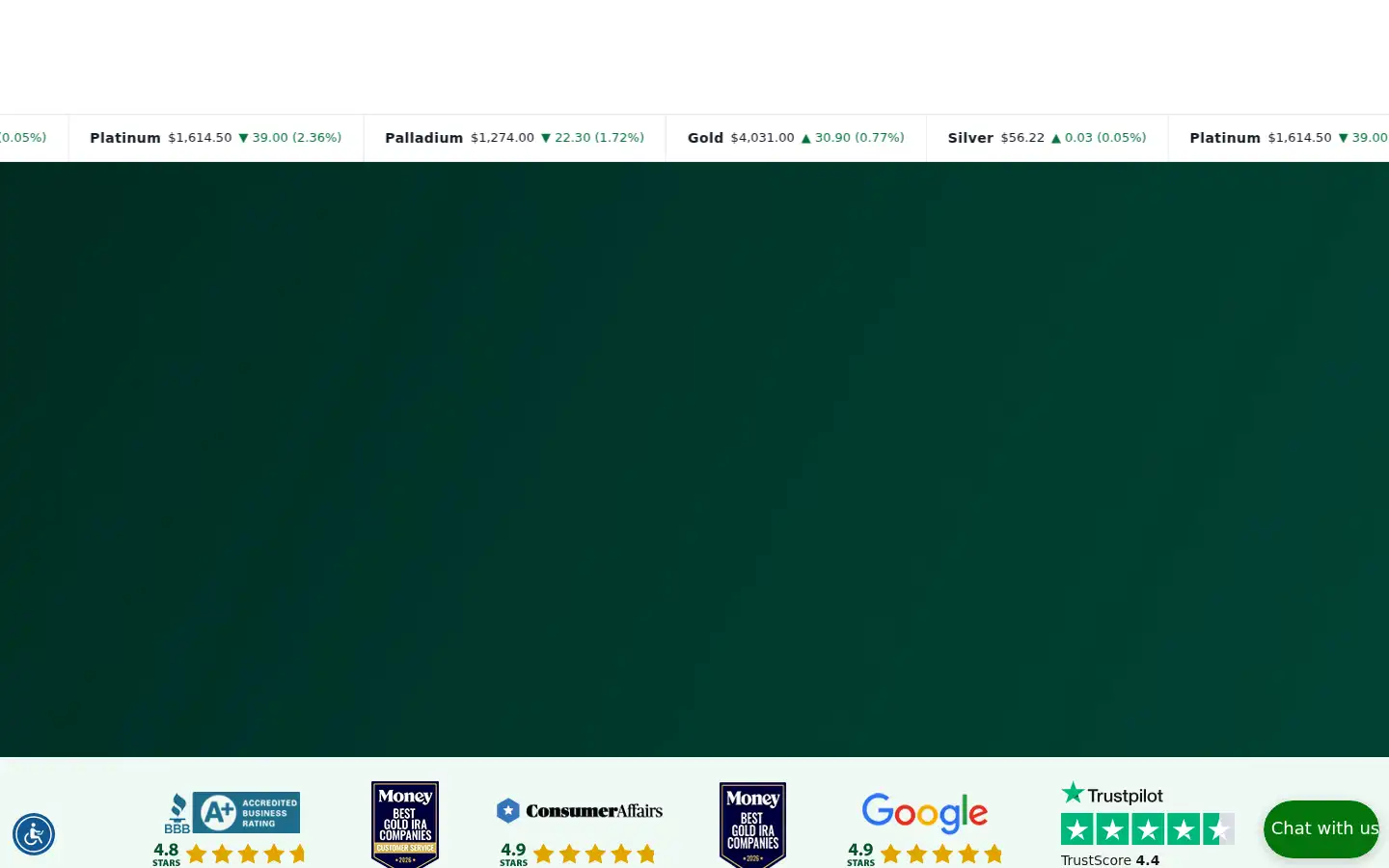The height and width of the screenshot is (868, 1389).
Task: Open the Trustpilot logo
Action: 1112,795
